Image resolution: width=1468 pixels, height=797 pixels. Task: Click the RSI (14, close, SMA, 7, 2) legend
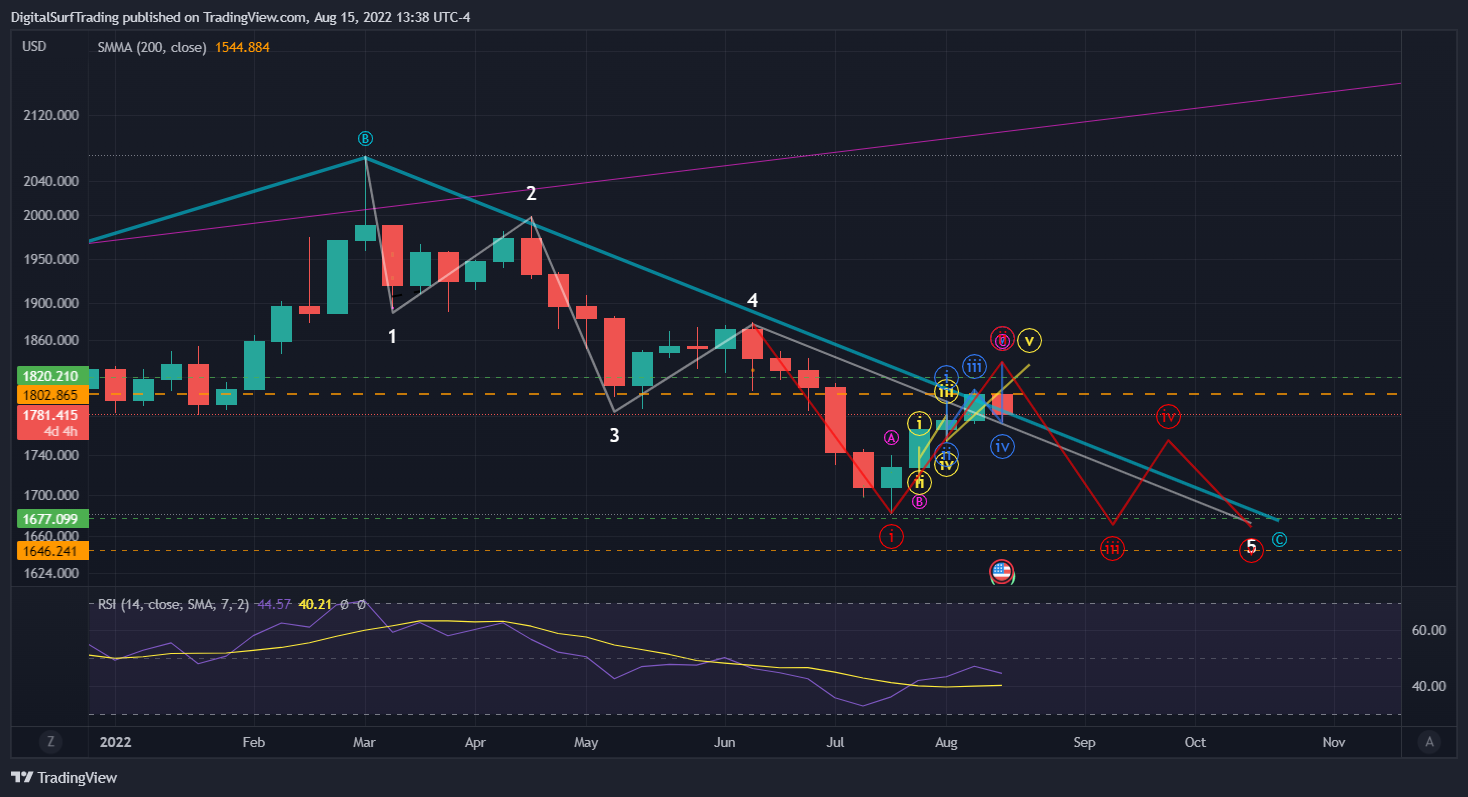(175, 604)
